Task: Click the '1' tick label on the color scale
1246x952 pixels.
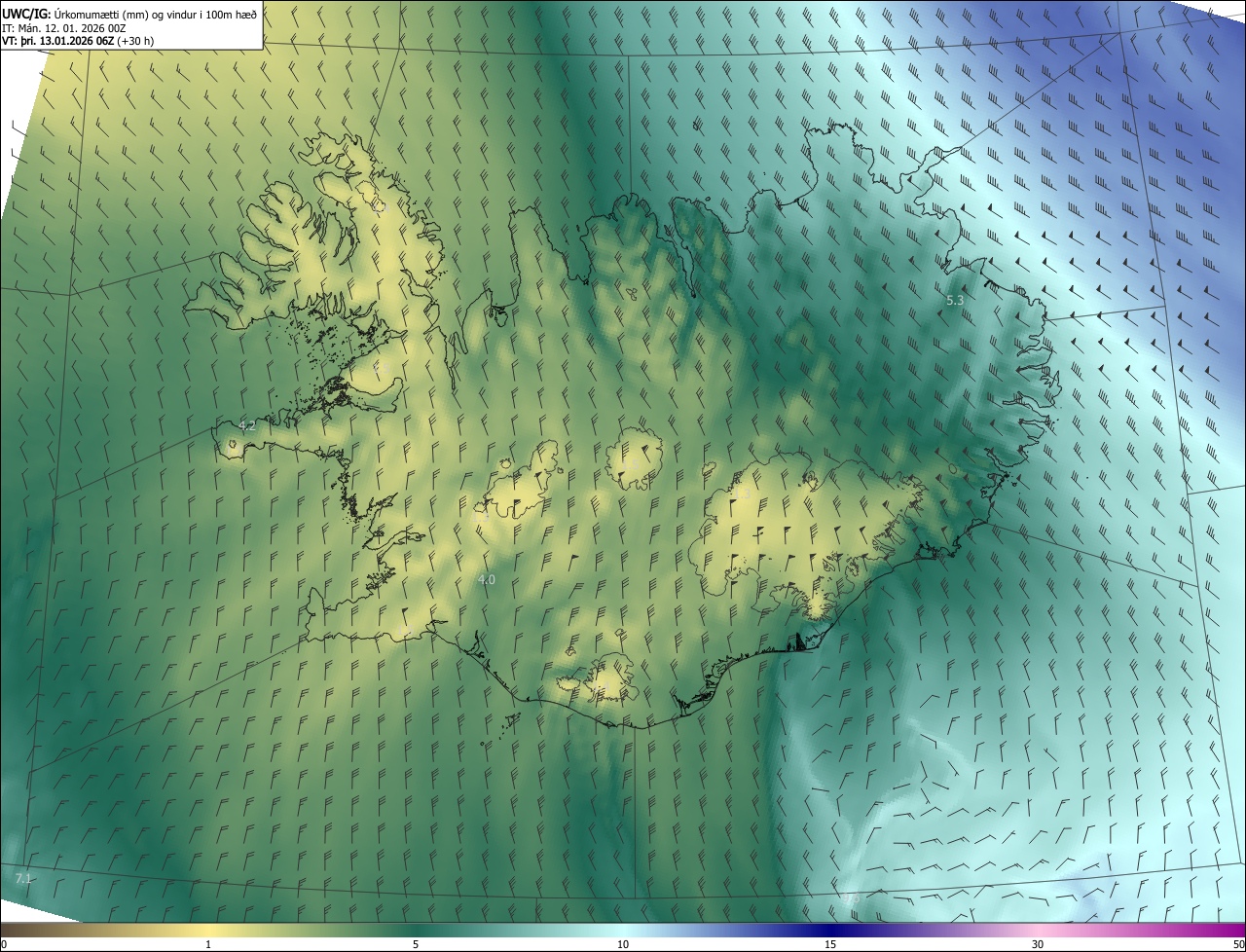Action: coord(208,944)
